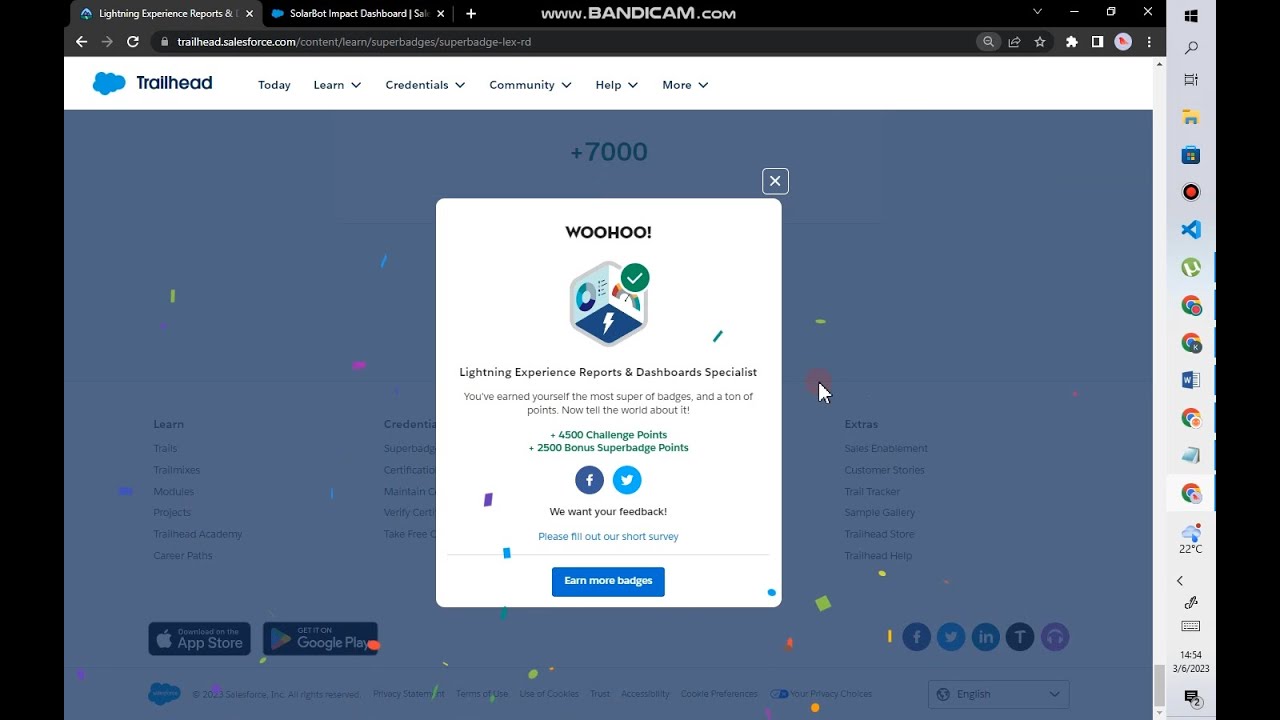The width and height of the screenshot is (1280, 720).
Task: Share badge on Twitter from popup
Action: [627, 480]
